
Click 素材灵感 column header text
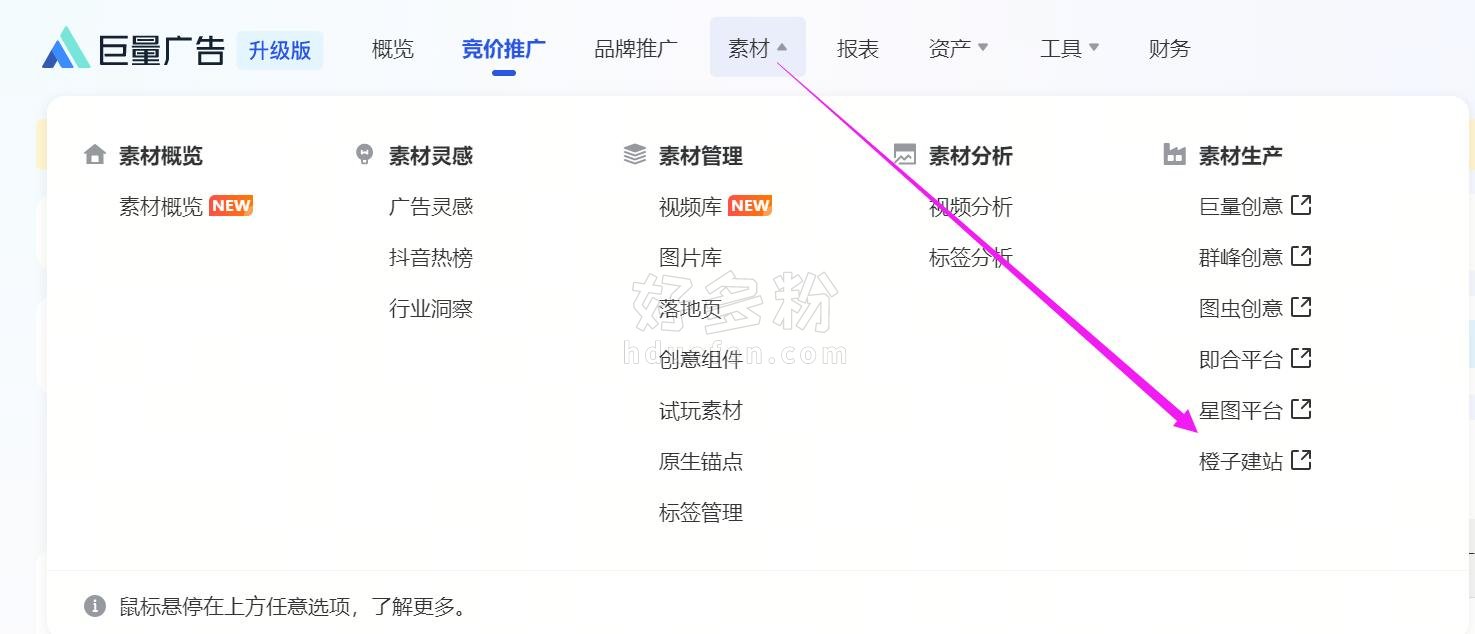pyautogui.click(x=431, y=156)
